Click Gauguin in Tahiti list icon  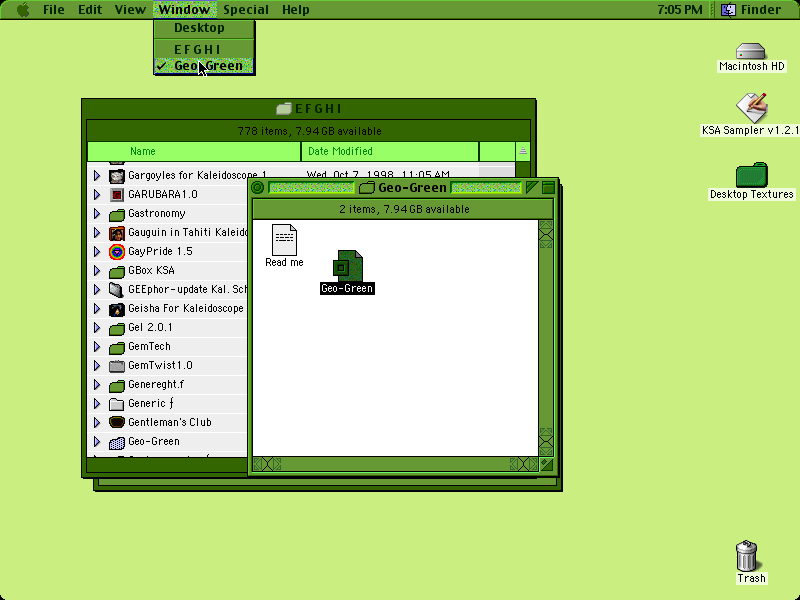pos(117,233)
